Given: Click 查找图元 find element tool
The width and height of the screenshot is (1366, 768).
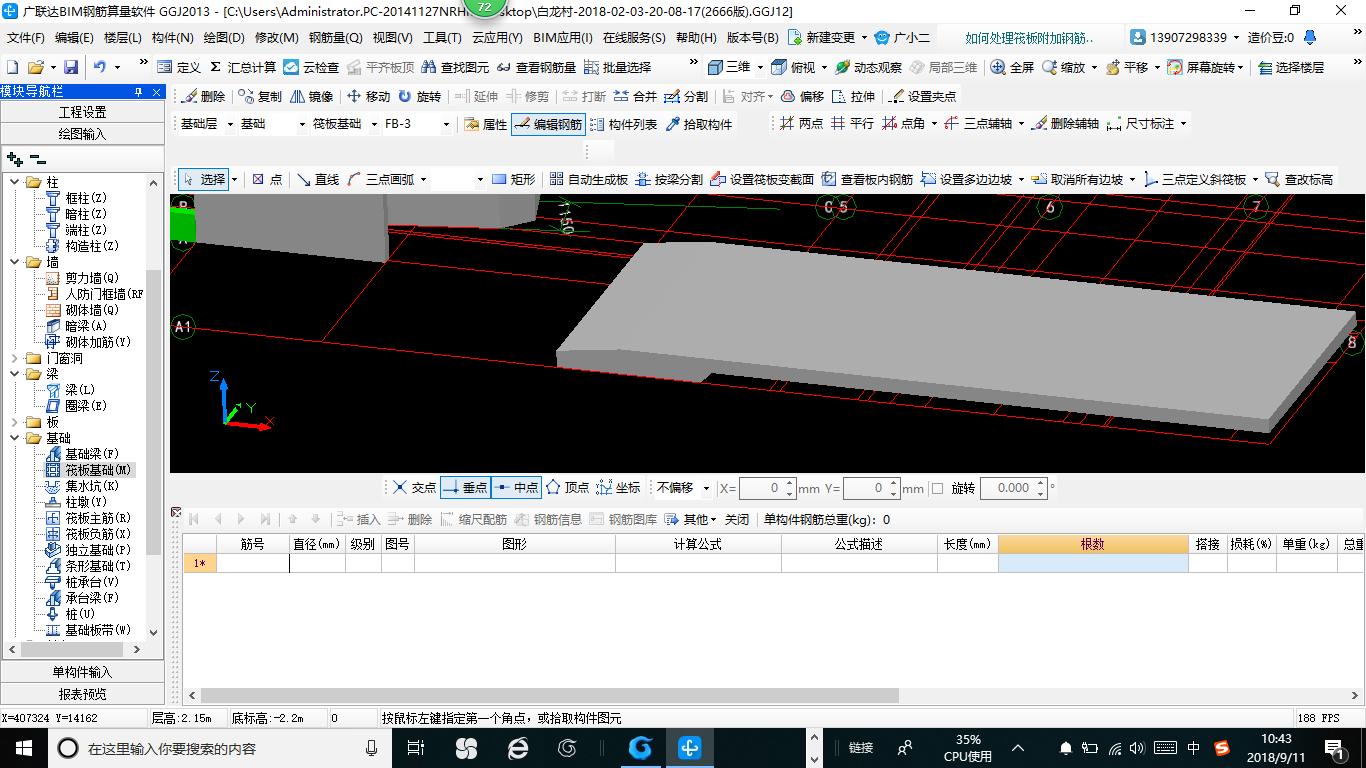Looking at the screenshot, I should click(456, 67).
